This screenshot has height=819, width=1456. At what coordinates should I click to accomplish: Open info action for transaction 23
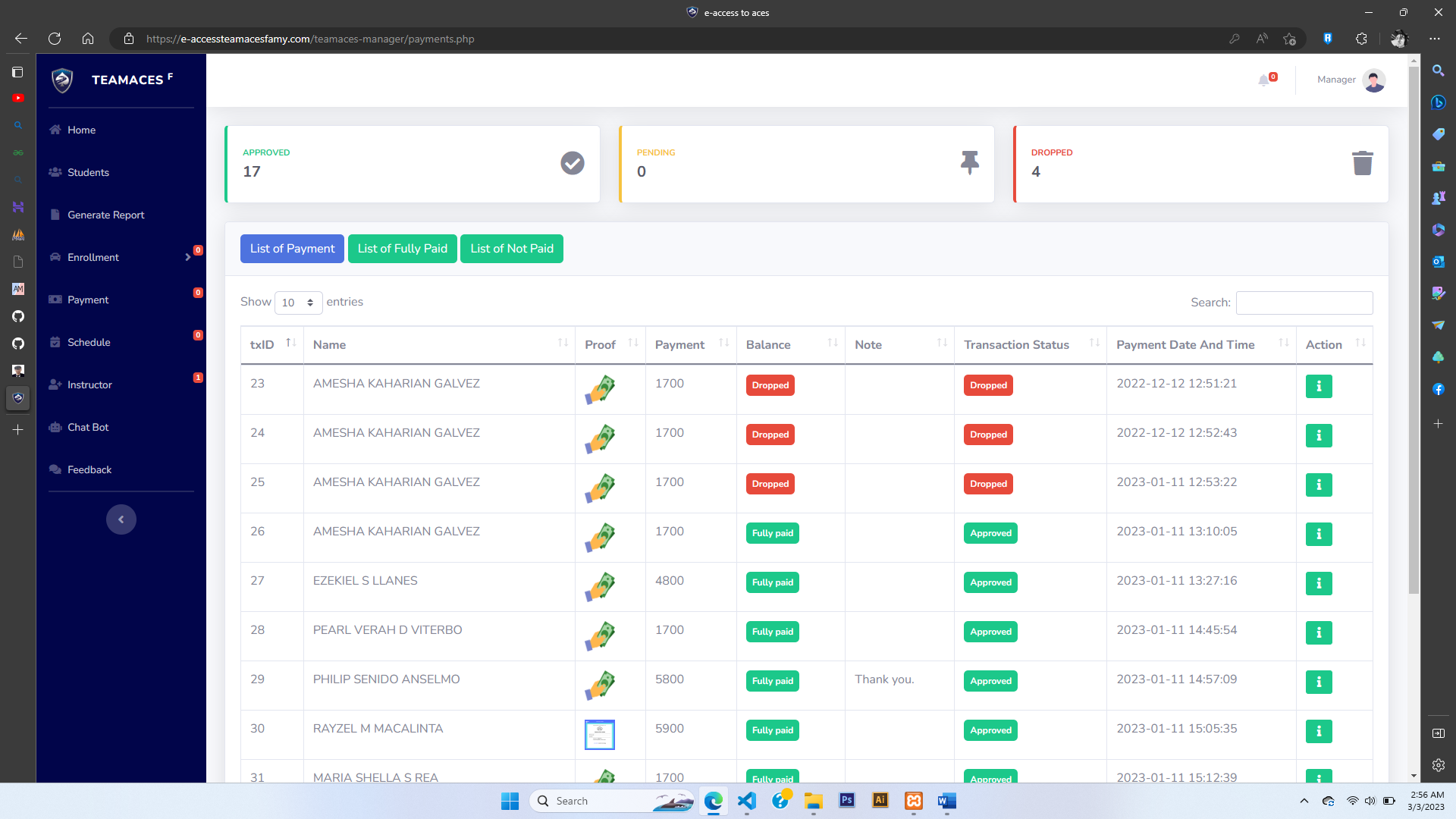point(1319,386)
